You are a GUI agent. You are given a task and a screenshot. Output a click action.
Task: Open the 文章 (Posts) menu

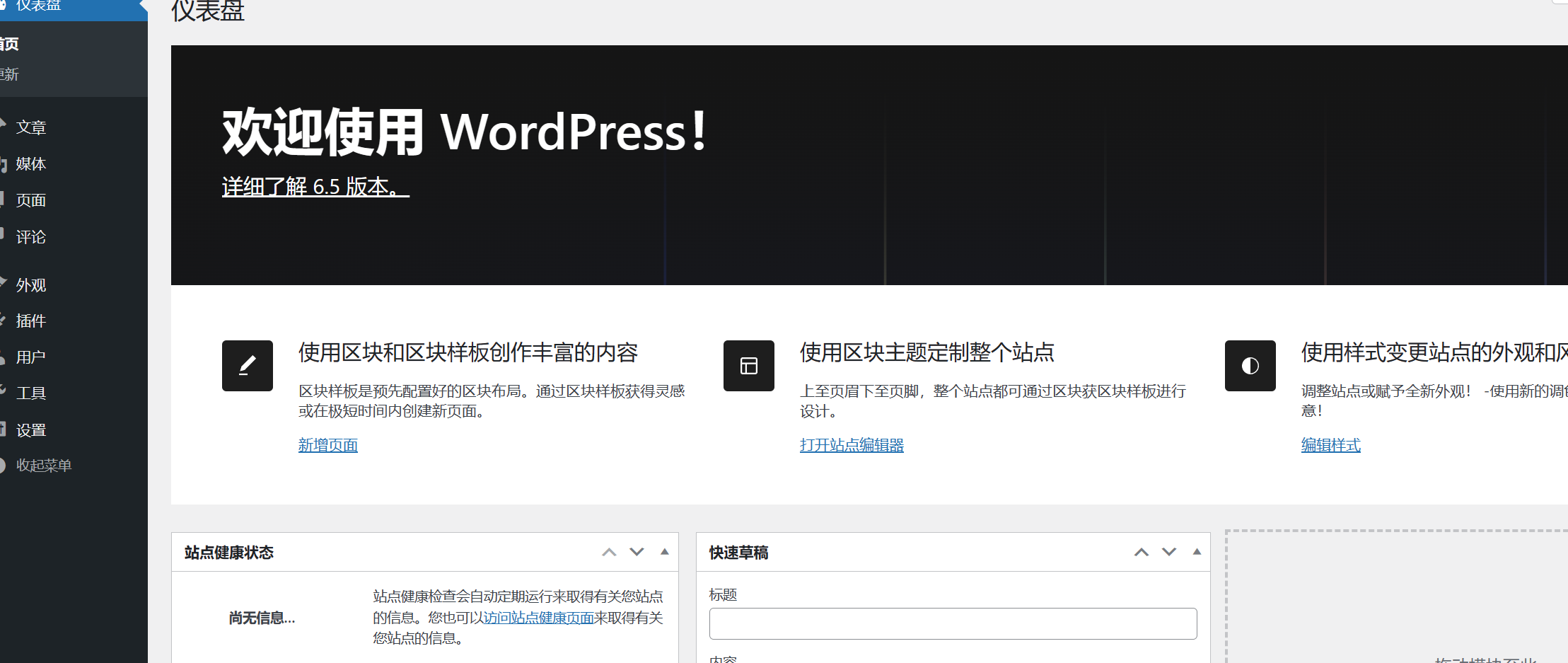point(31,127)
